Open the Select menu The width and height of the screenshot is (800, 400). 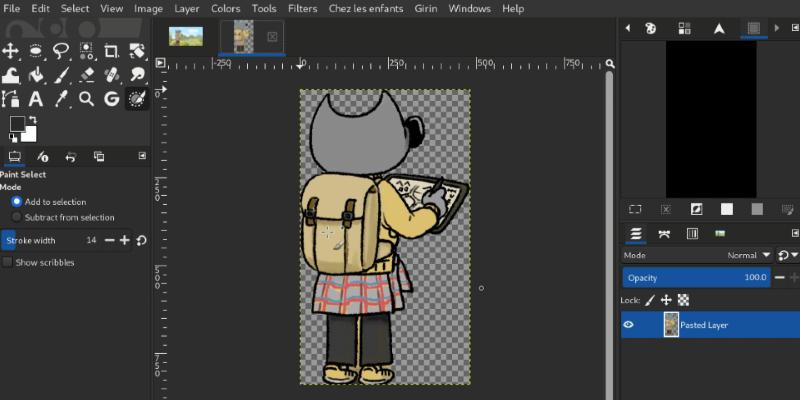point(75,9)
